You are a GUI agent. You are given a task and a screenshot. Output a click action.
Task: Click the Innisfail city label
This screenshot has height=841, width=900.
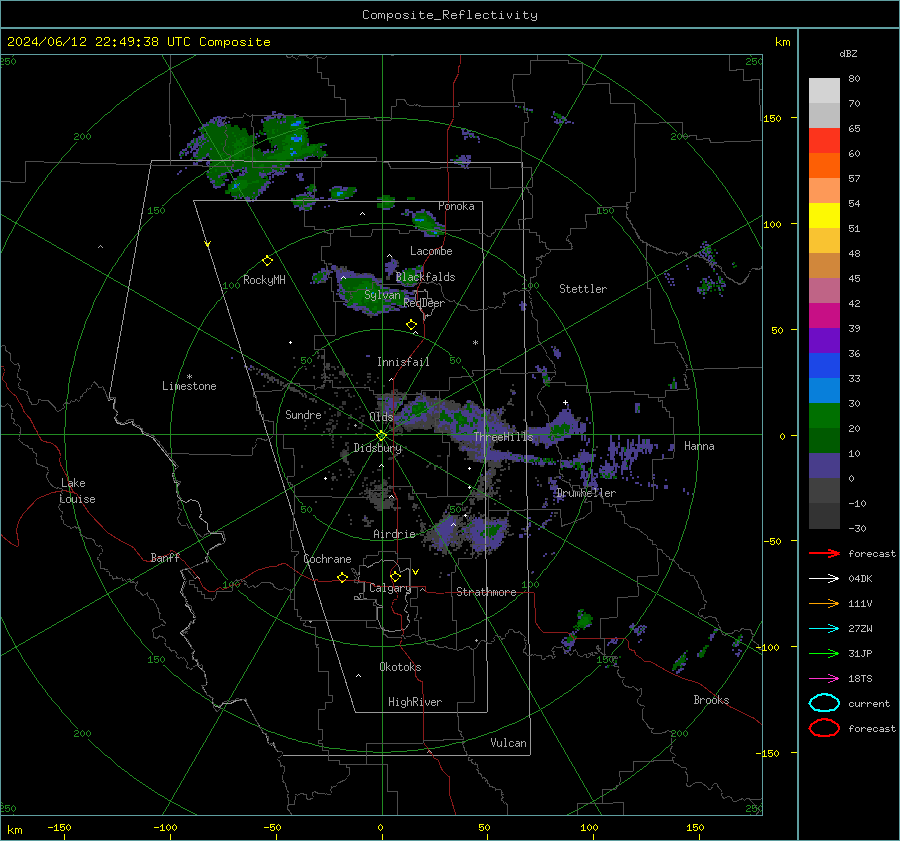pos(403,362)
